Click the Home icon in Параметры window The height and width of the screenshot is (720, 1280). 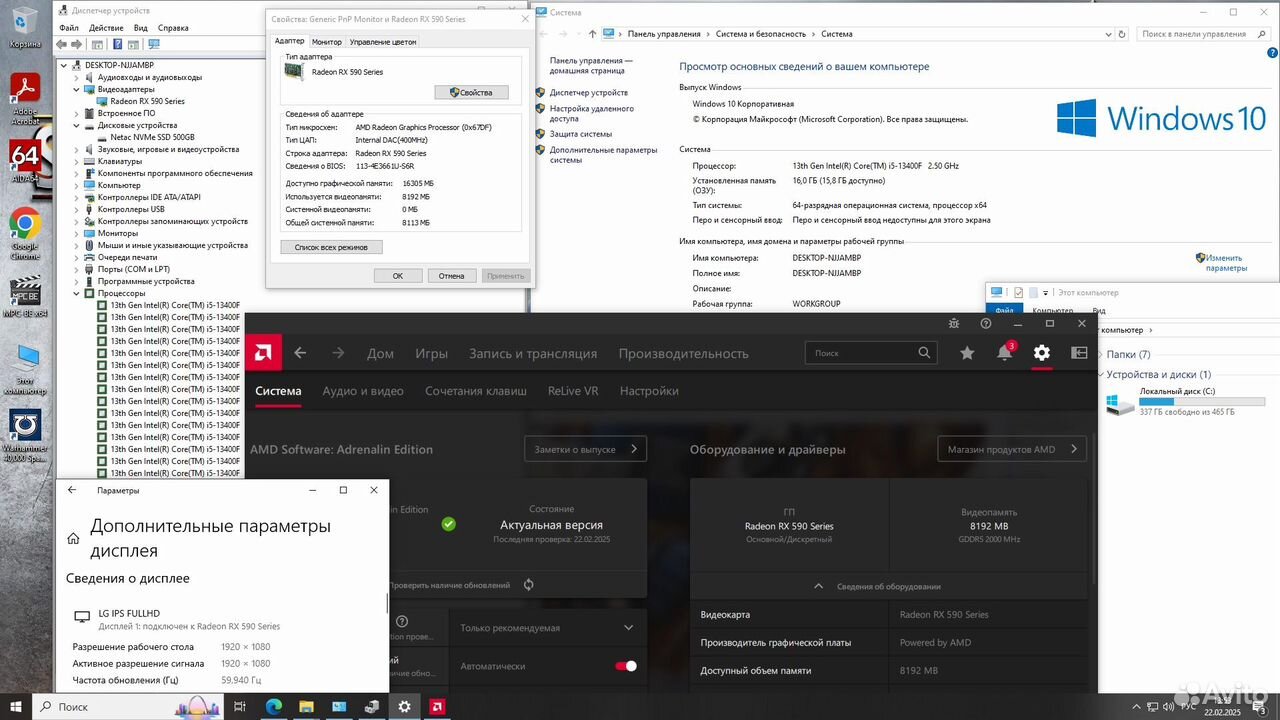(73, 538)
